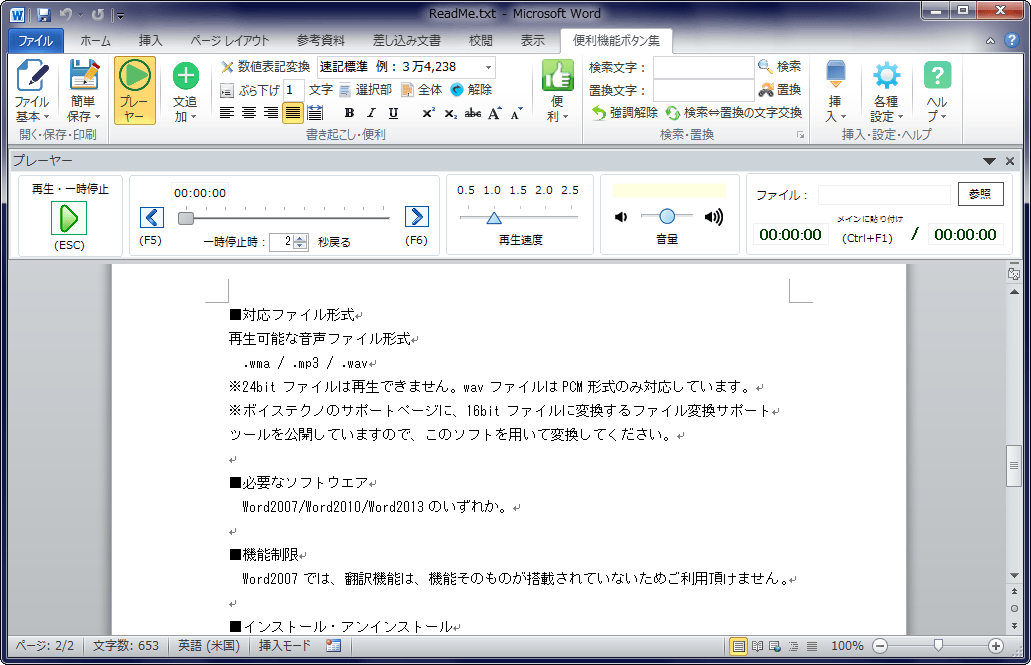Open the 速記標準 format combo box

tap(406, 67)
